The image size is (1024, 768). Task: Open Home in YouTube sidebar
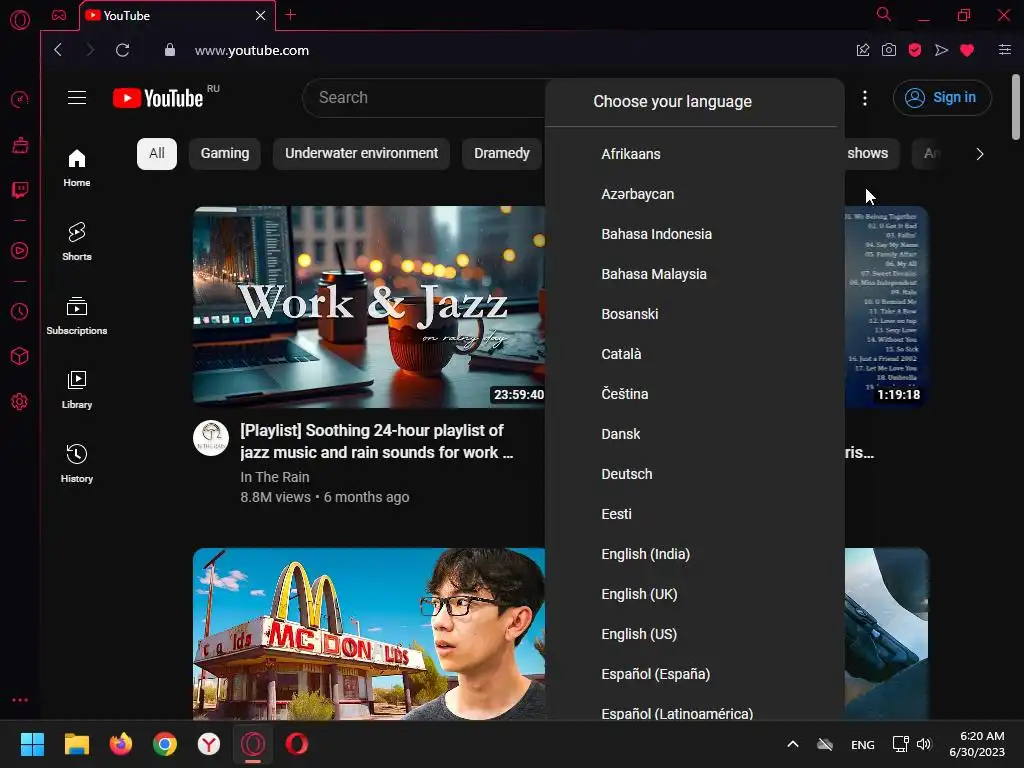[x=77, y=168]
